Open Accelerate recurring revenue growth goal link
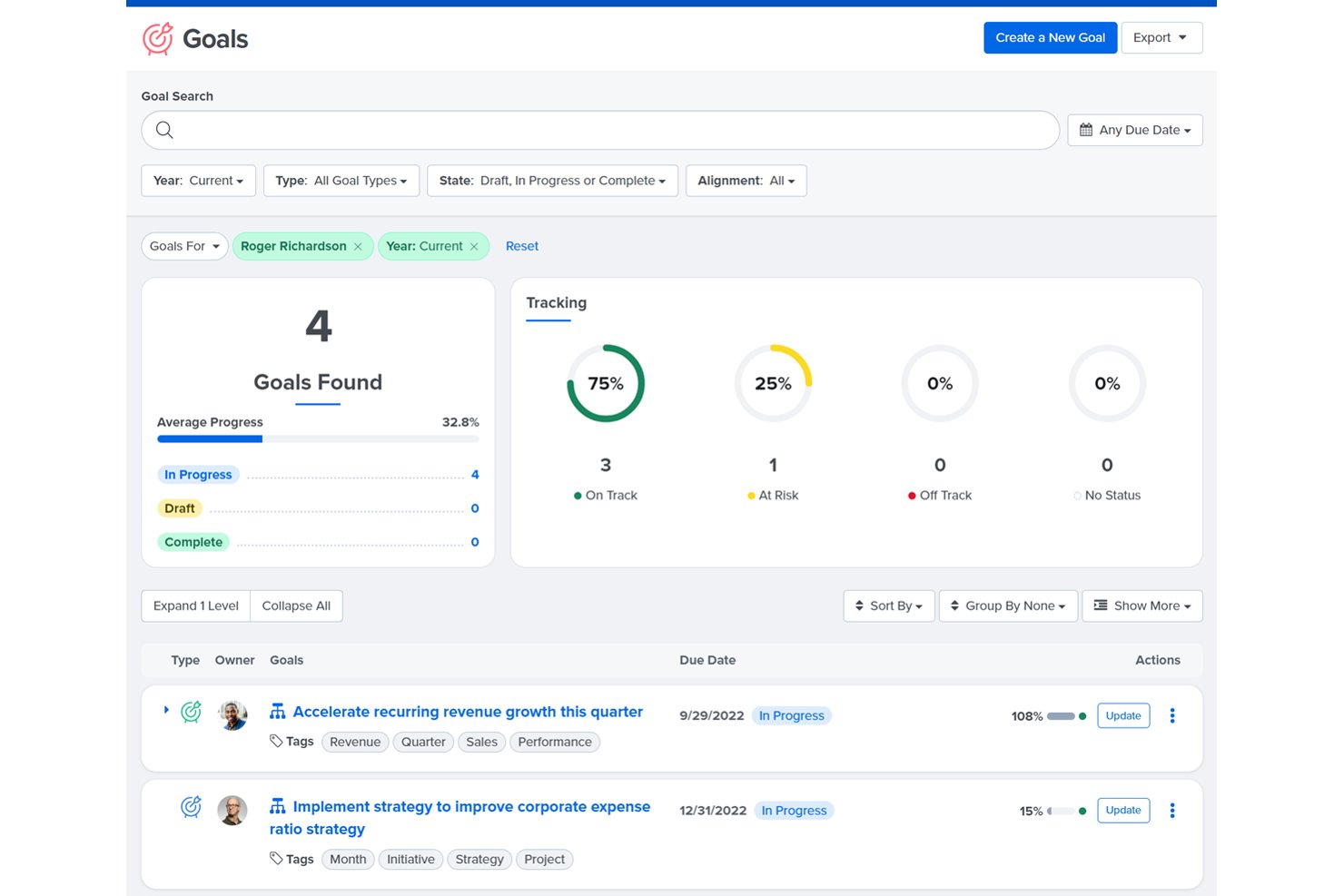This screenshot has width=1344, height=896. click(x=468, y=712)
